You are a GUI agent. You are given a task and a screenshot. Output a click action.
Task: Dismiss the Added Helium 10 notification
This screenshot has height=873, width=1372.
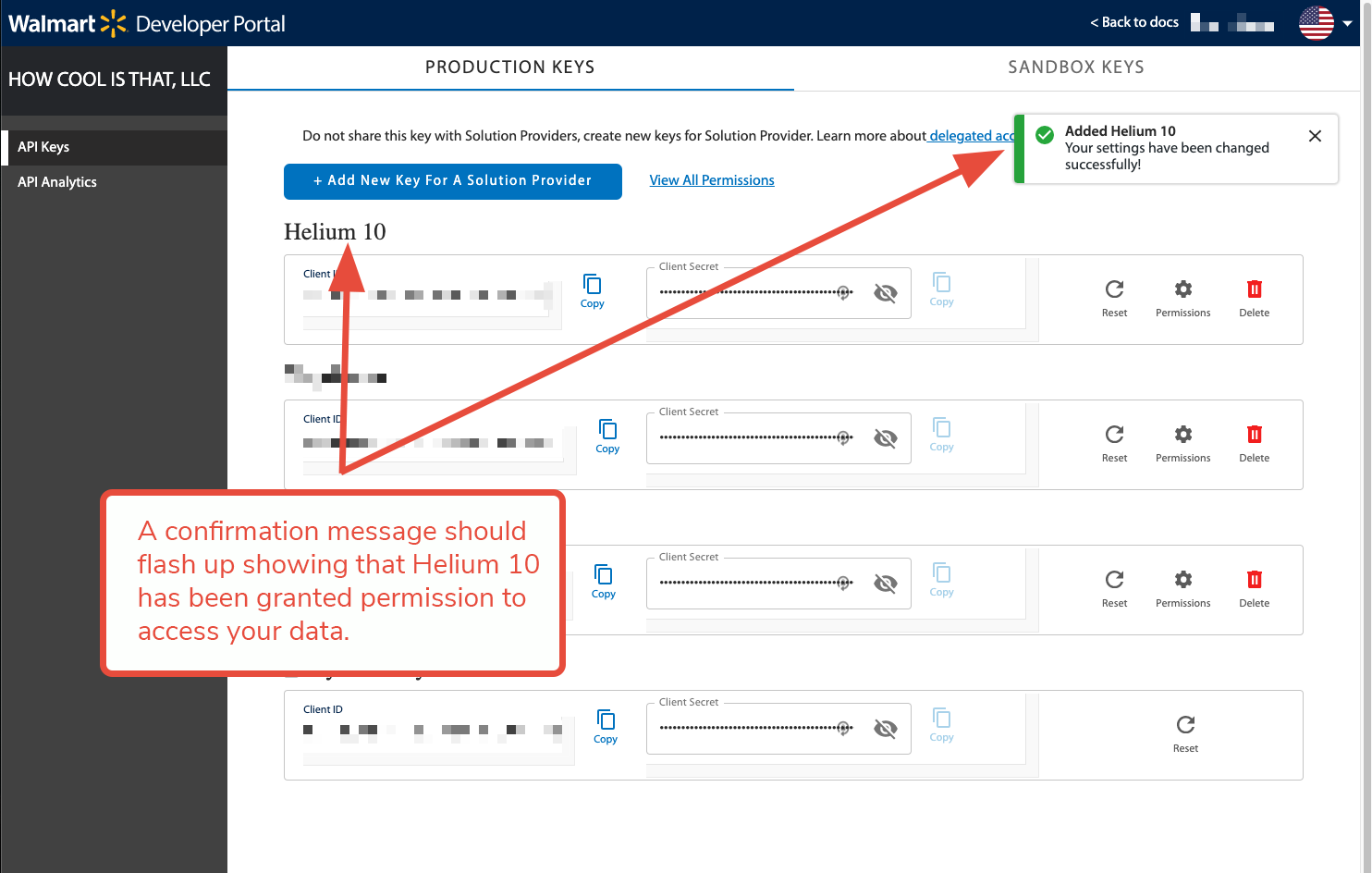tap(1315, 136)
